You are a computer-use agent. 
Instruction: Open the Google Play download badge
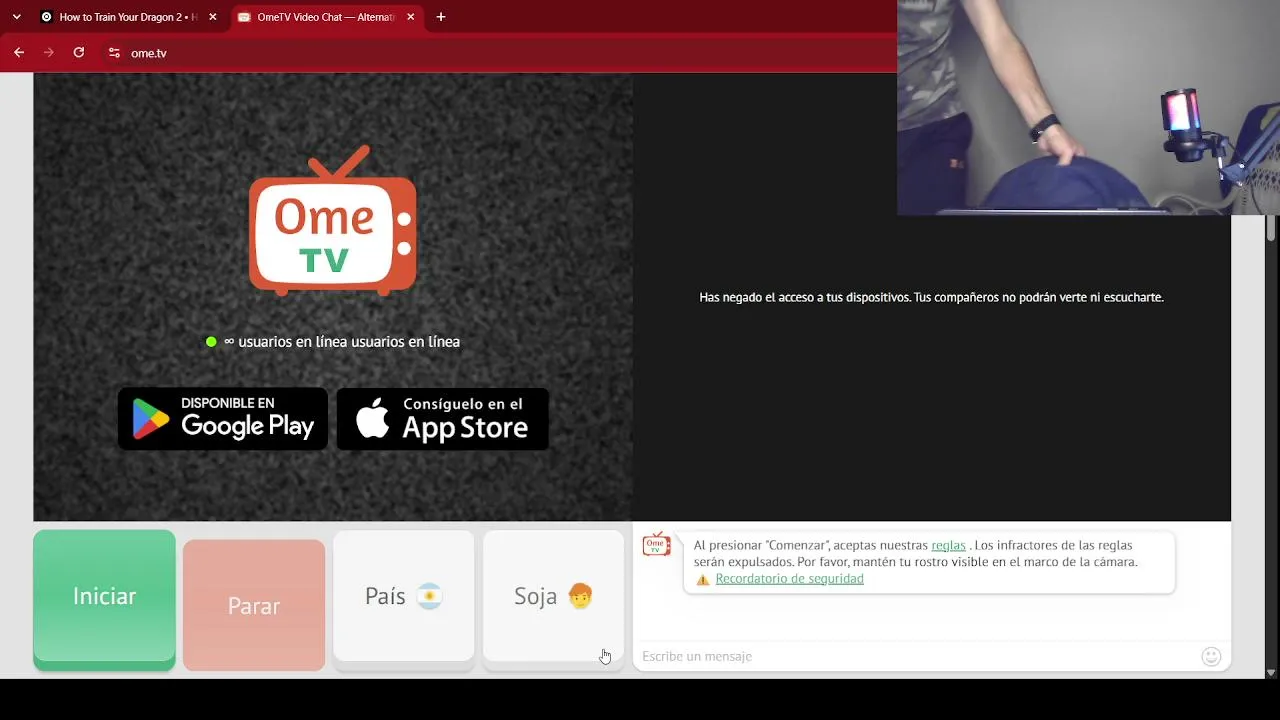pos(223,419)
